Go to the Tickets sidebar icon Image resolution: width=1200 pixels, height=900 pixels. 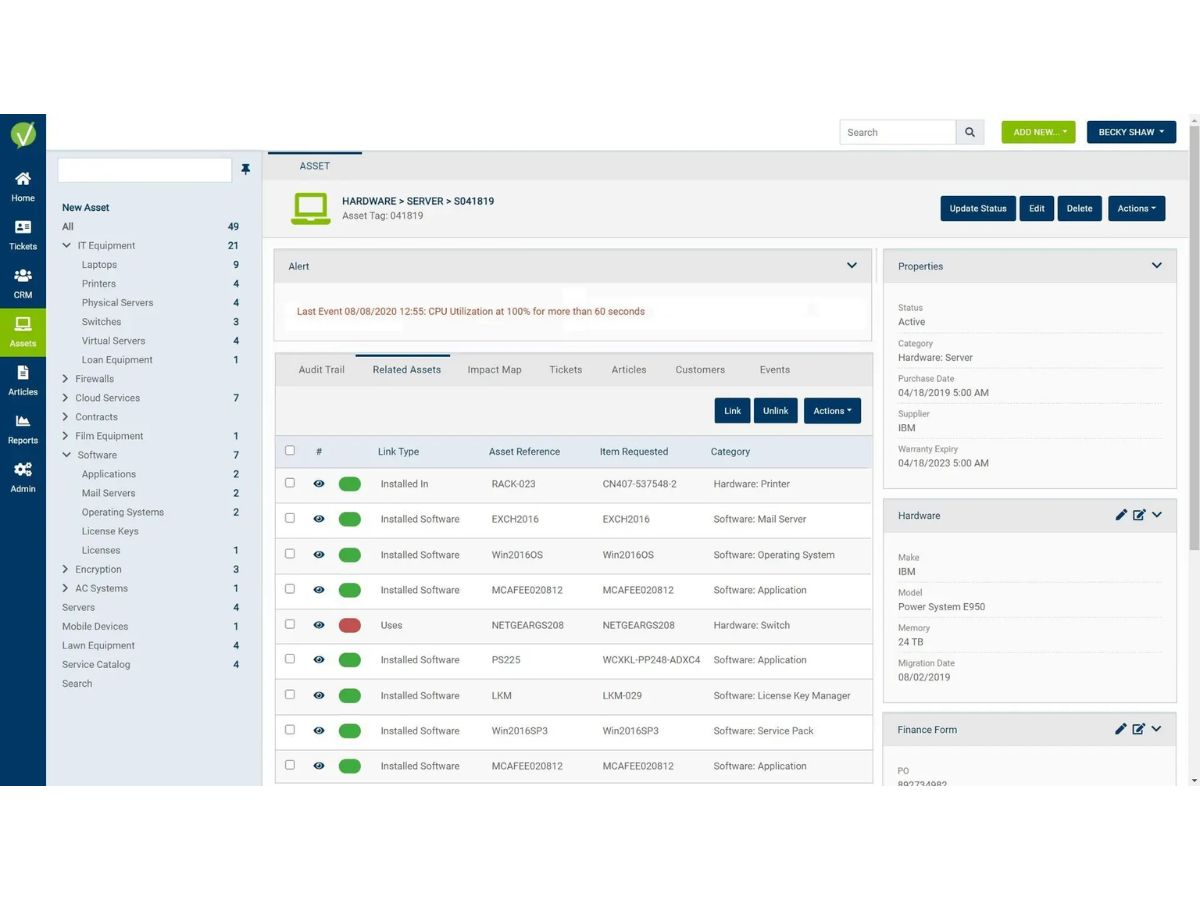pyautogui.click(x=23, y=235)
